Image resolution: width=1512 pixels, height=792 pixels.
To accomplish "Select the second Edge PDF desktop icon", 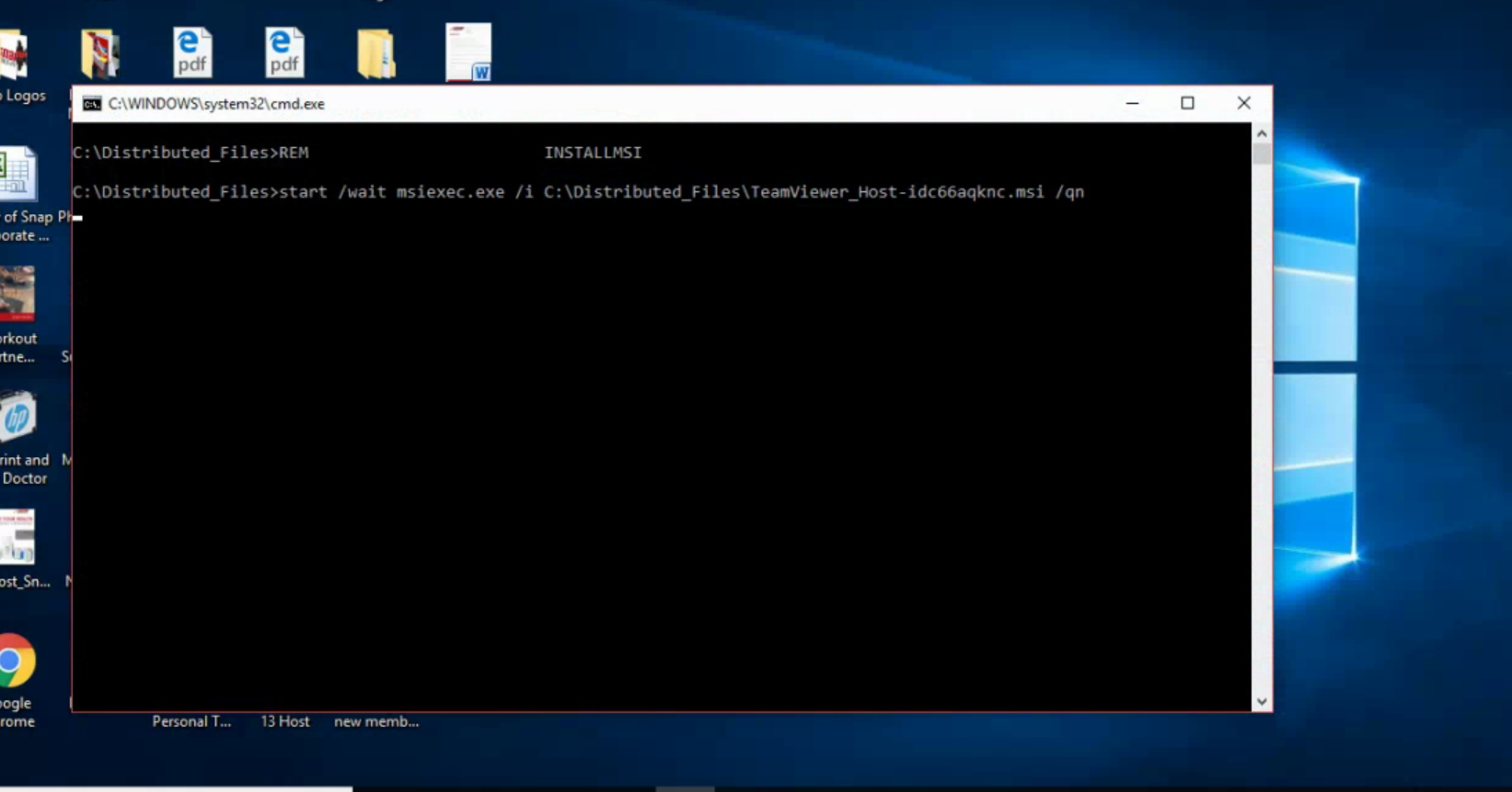I will (x=284, y=52).
